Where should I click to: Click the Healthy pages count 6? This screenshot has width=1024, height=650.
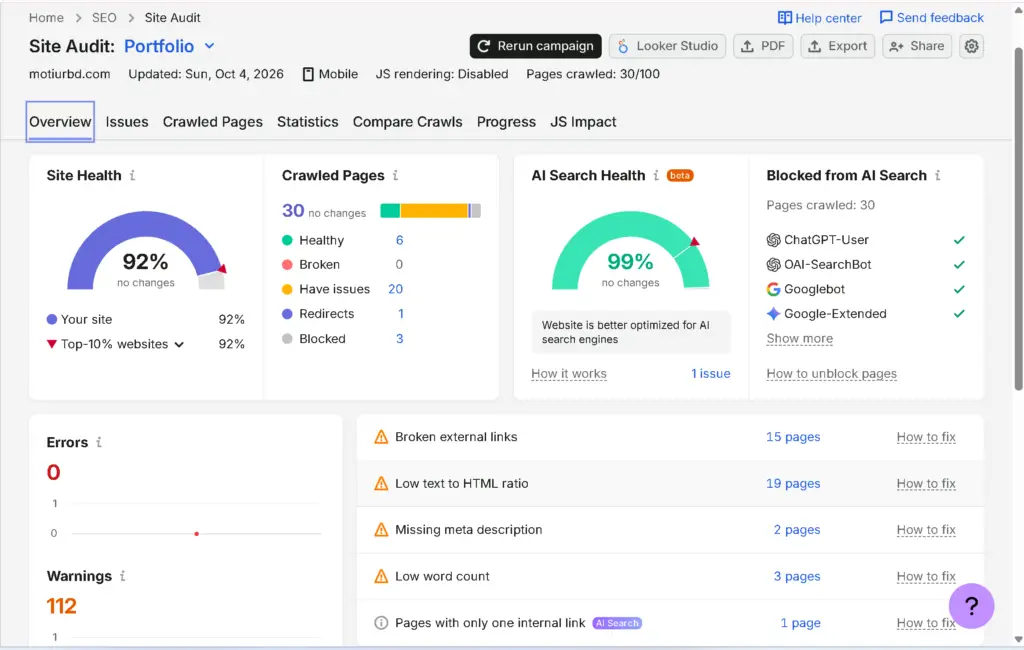click(x=399, y=240)
